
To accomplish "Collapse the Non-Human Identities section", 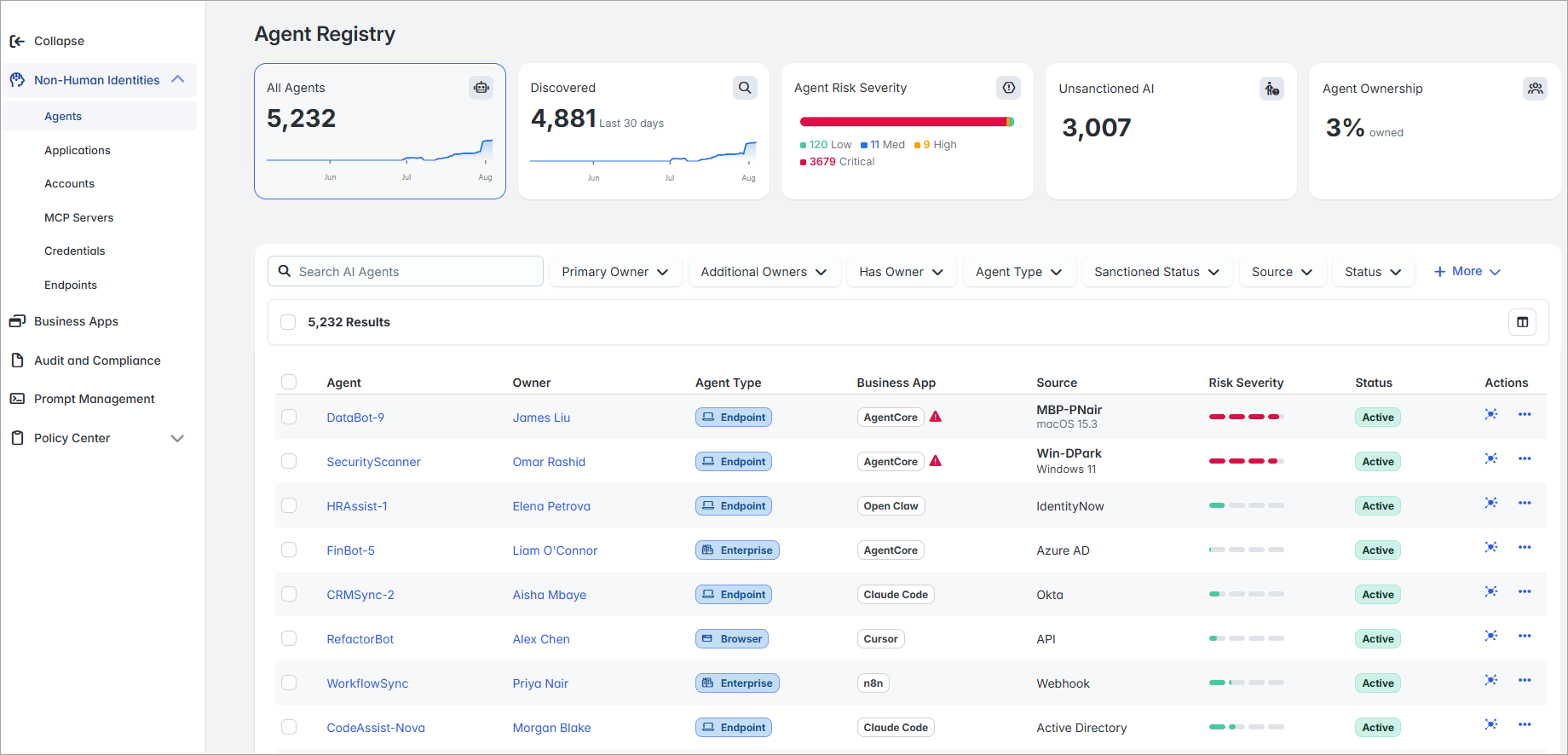I will [x=178, y=79].
